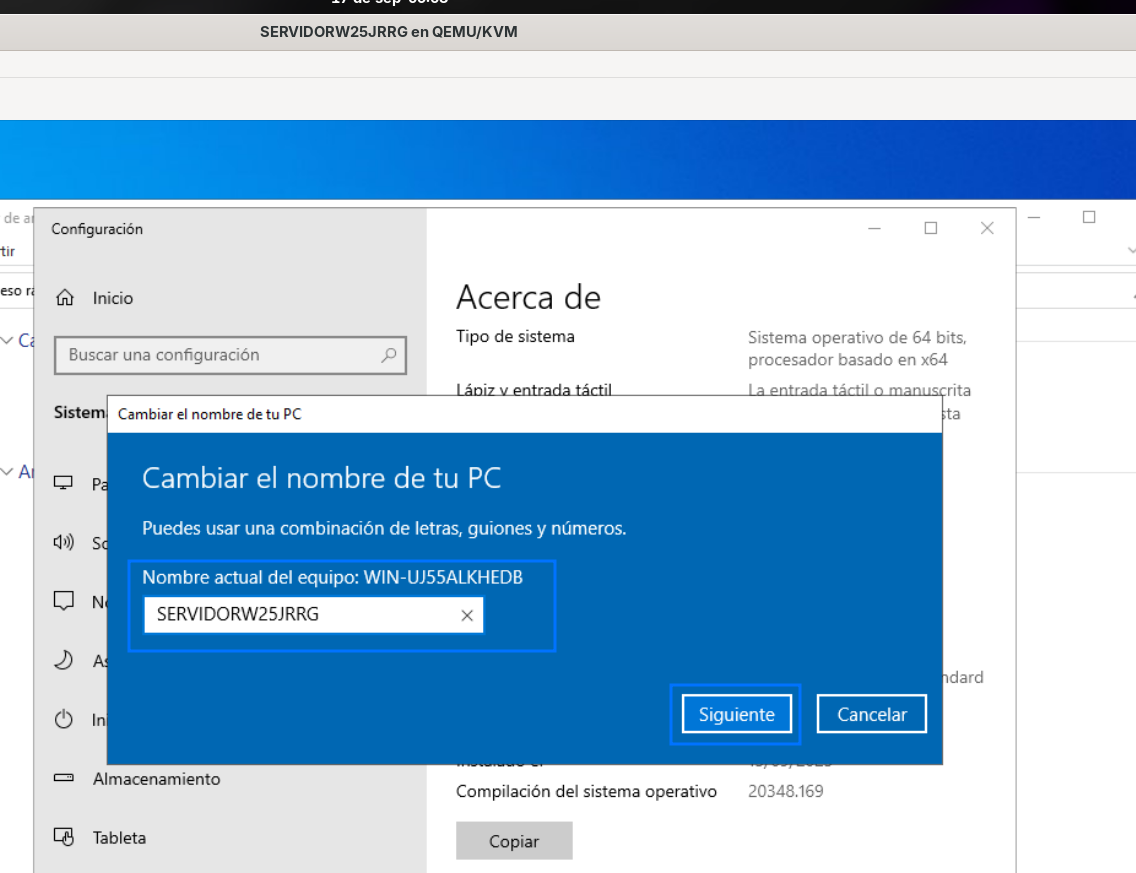Clear the PC name field with the X
Image resolution: width=1136 pixels, height=873 pixels.
tap(467, 615)
